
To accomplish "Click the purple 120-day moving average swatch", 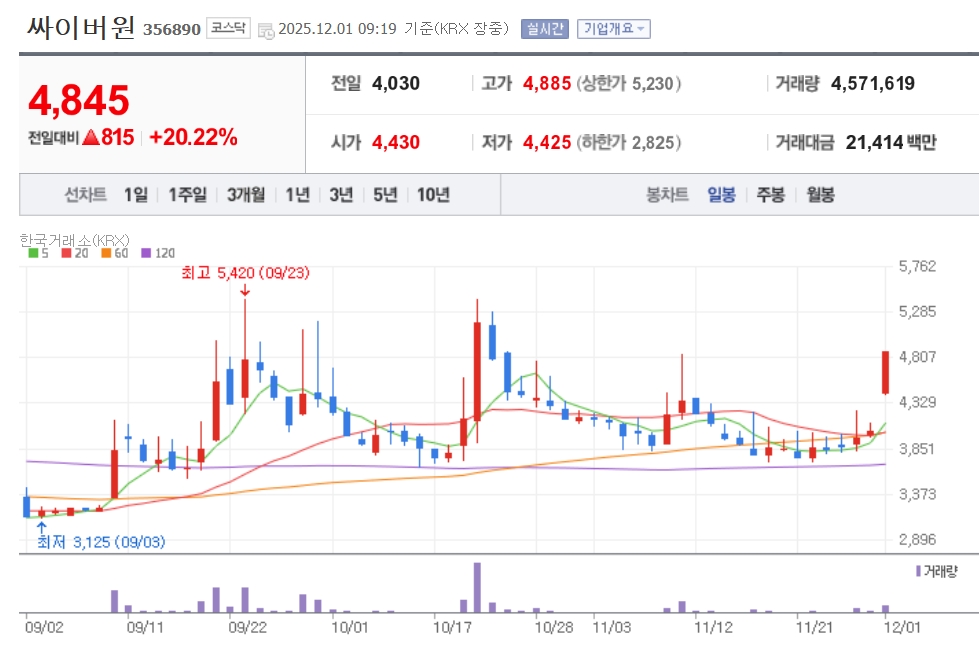I will pos(146,253).
